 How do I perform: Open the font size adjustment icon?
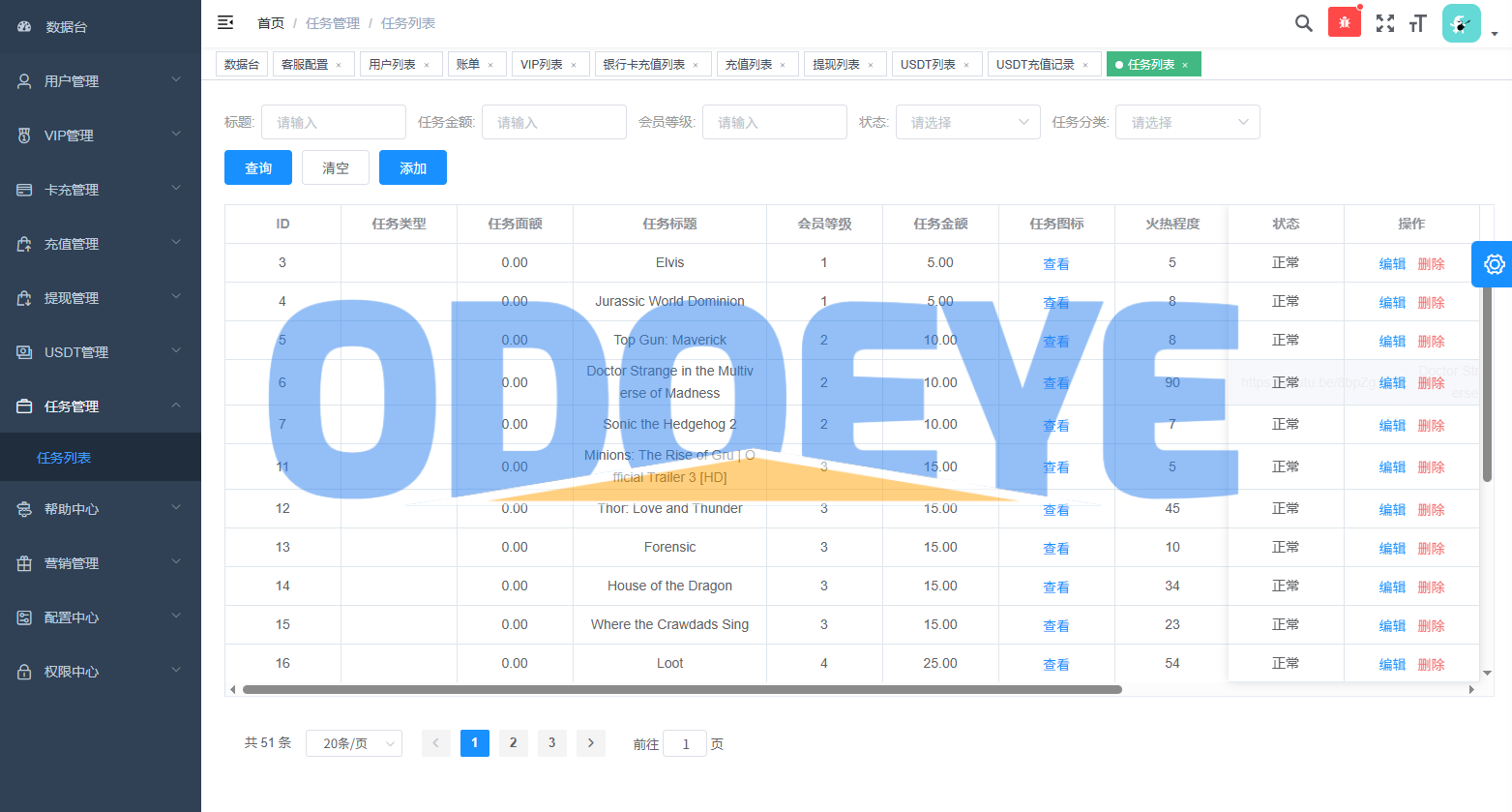click(x=1418, y=23)
